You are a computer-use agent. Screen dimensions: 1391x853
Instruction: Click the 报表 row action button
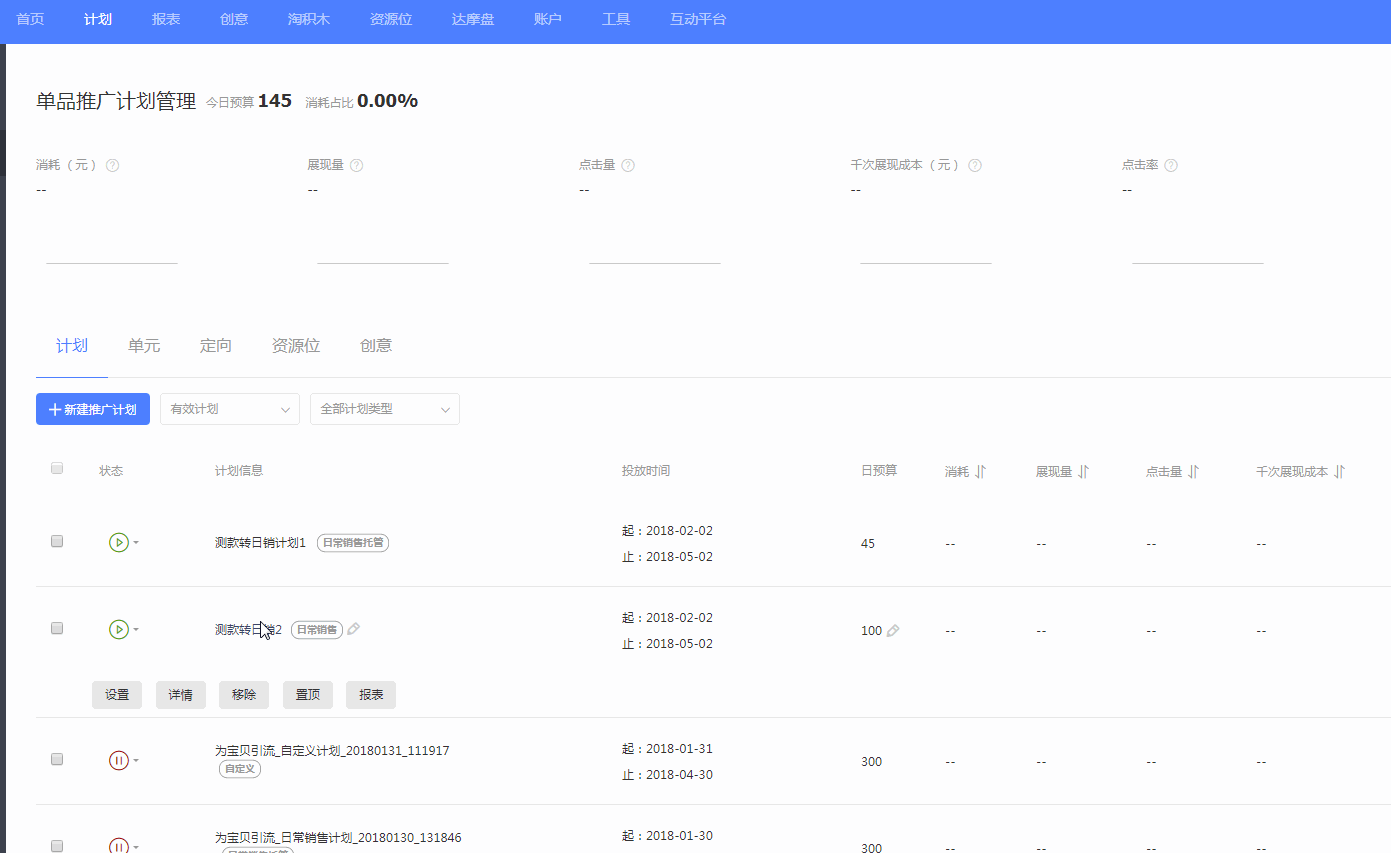point(371,695)
